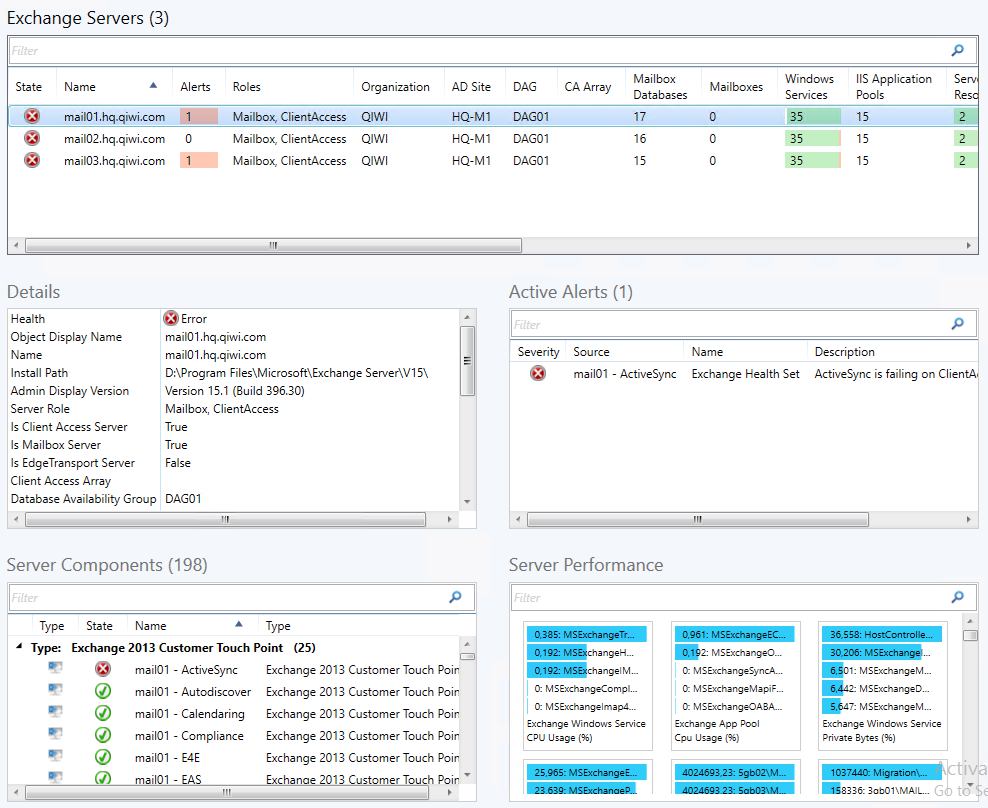The image size is (988, 808).
Task: Open Exchange Windows Service Private Bytes chart
Action: tap(883, 686)
